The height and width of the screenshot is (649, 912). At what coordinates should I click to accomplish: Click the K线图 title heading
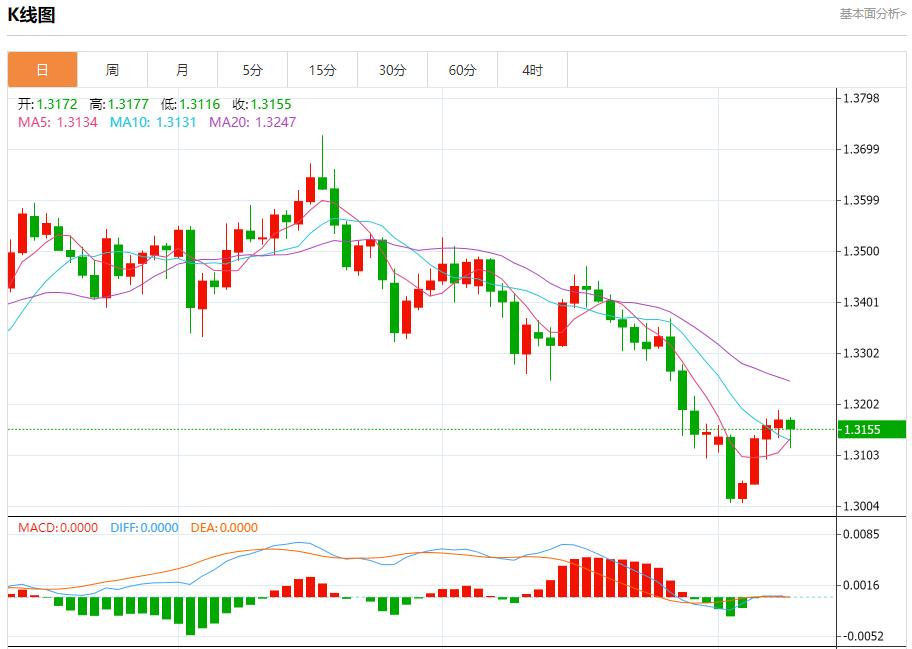click(x=31, y=15)
